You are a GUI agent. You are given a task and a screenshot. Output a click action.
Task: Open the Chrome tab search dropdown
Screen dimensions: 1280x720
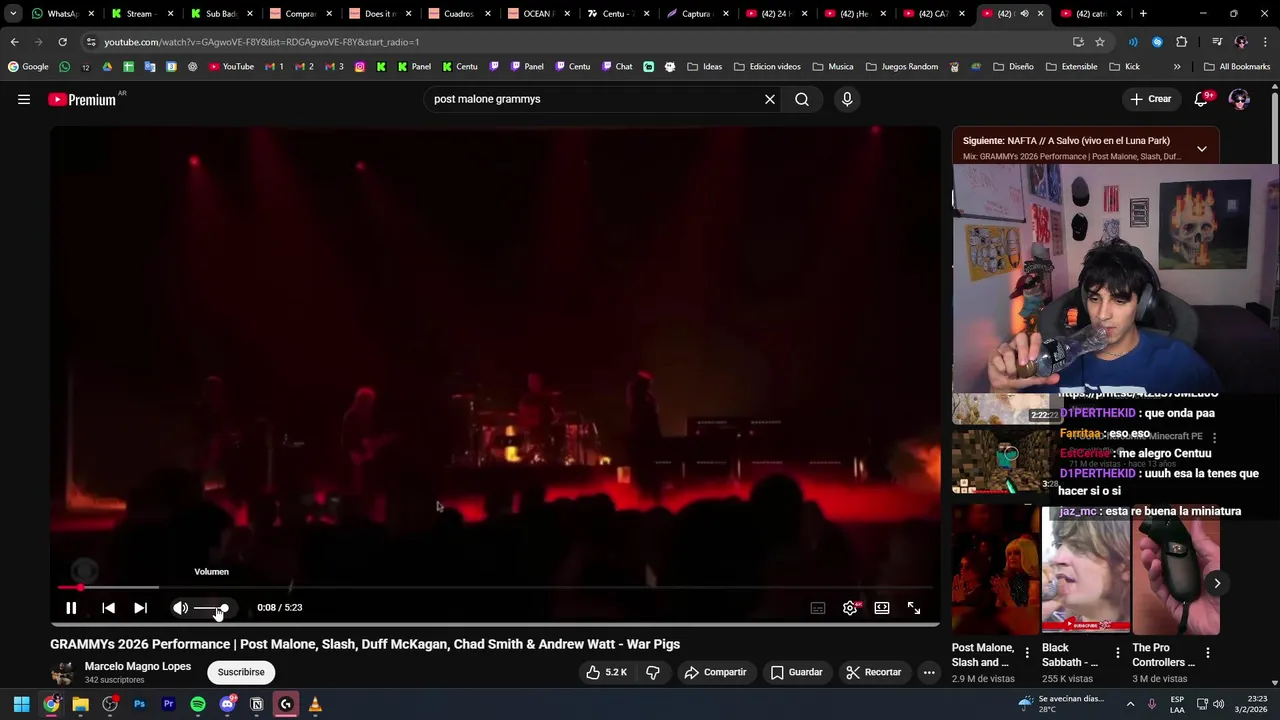[12, 14]
